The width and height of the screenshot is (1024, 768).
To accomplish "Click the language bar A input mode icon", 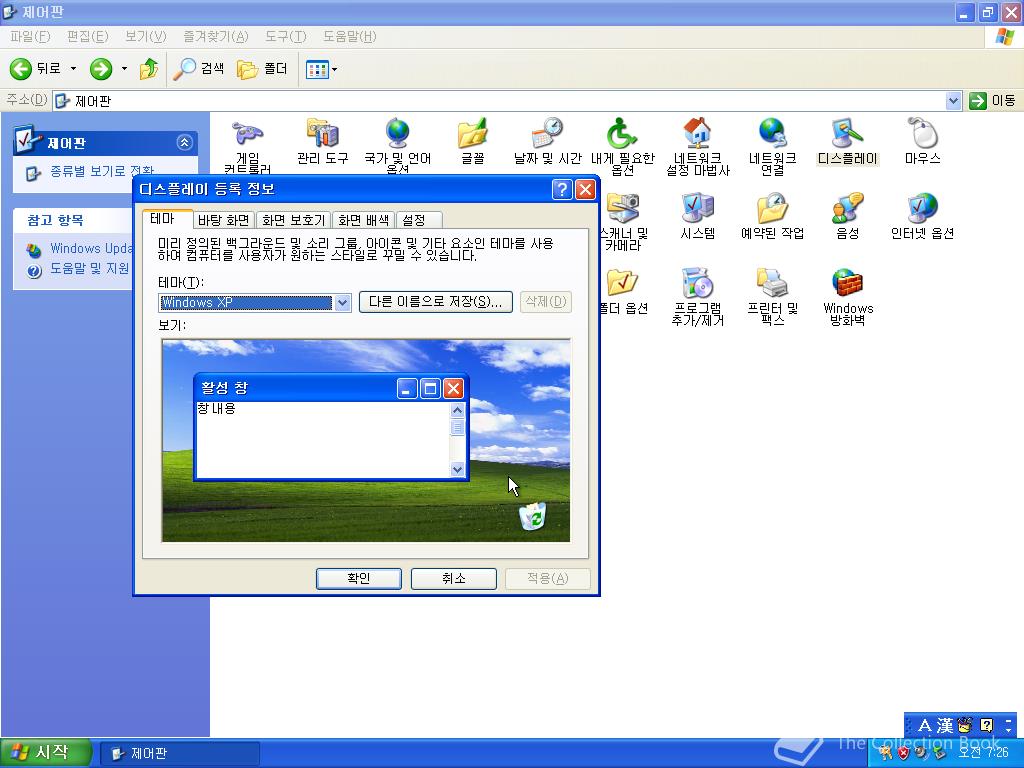I will tap(924, 726).
